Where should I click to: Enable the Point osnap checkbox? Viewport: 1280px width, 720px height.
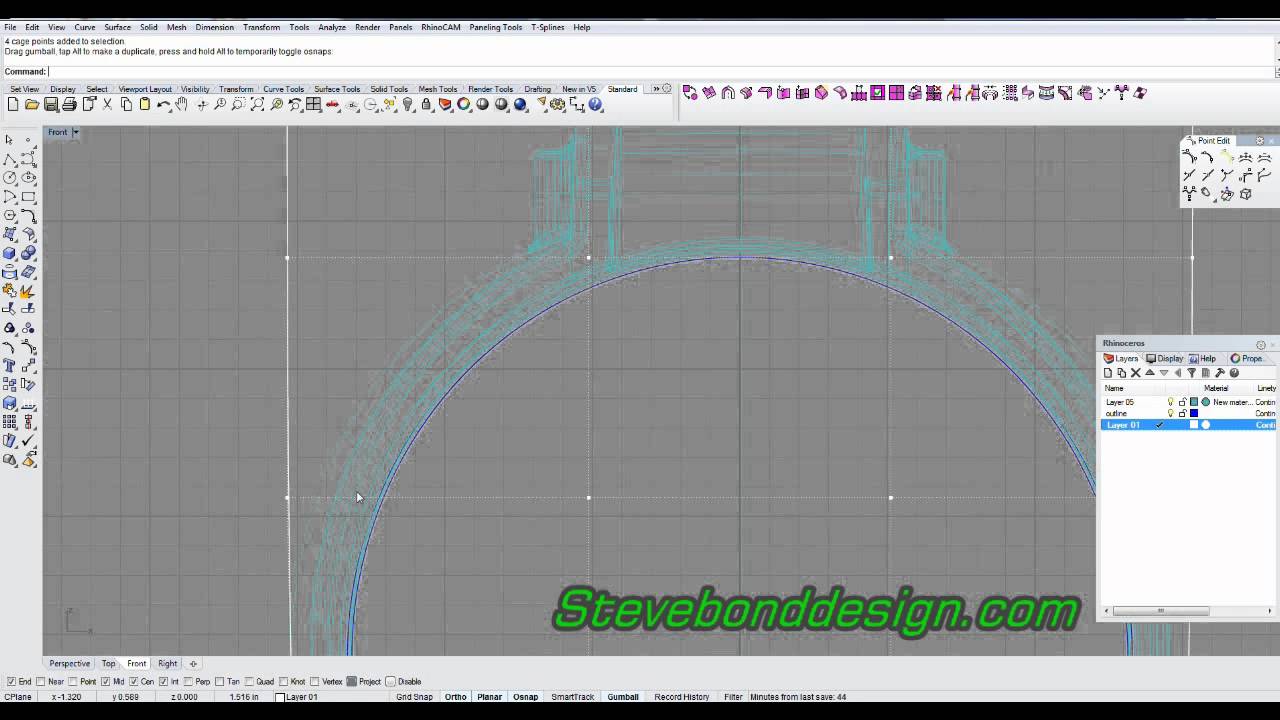coord(73,682)
